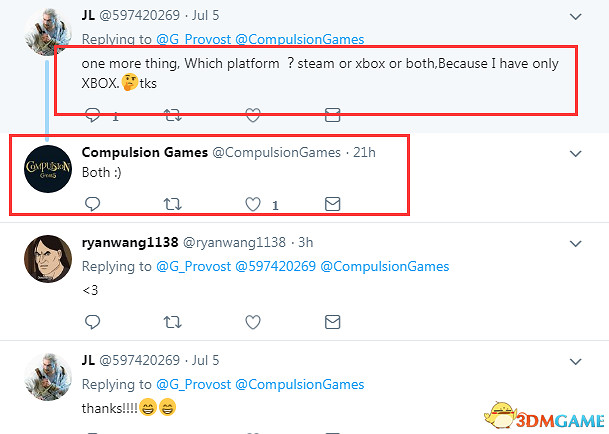Like ryanwang1138's heart tweet

(252, 322)
